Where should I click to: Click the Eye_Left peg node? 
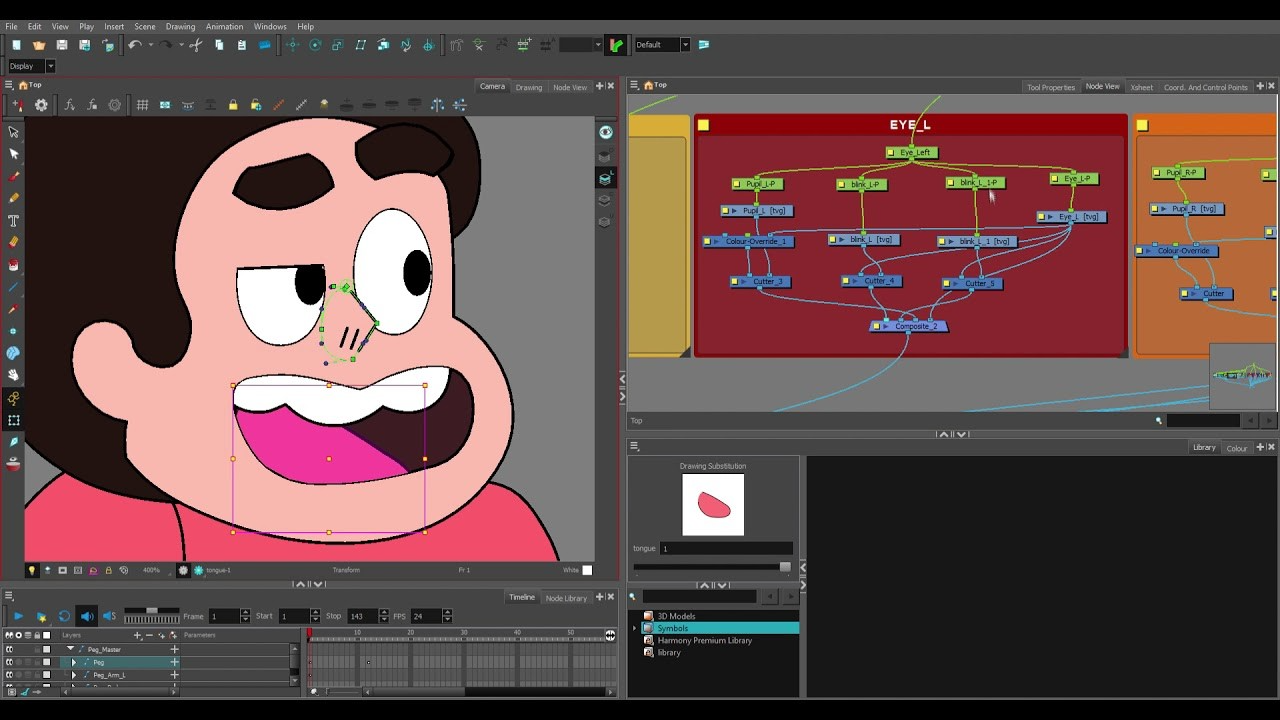point(911,152)
